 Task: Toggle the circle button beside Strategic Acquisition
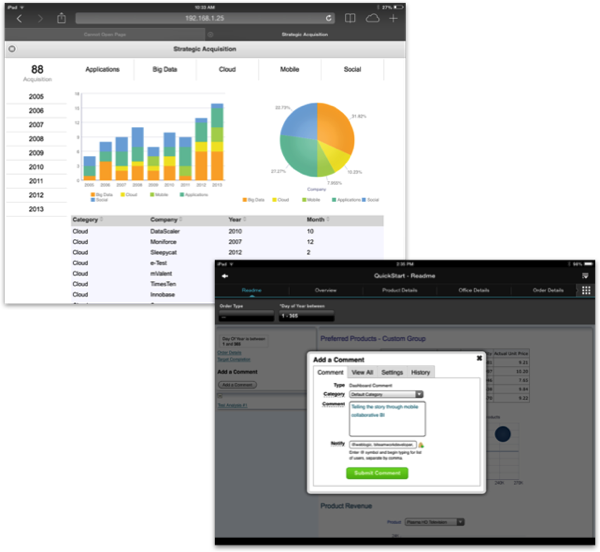coord(12,49)
